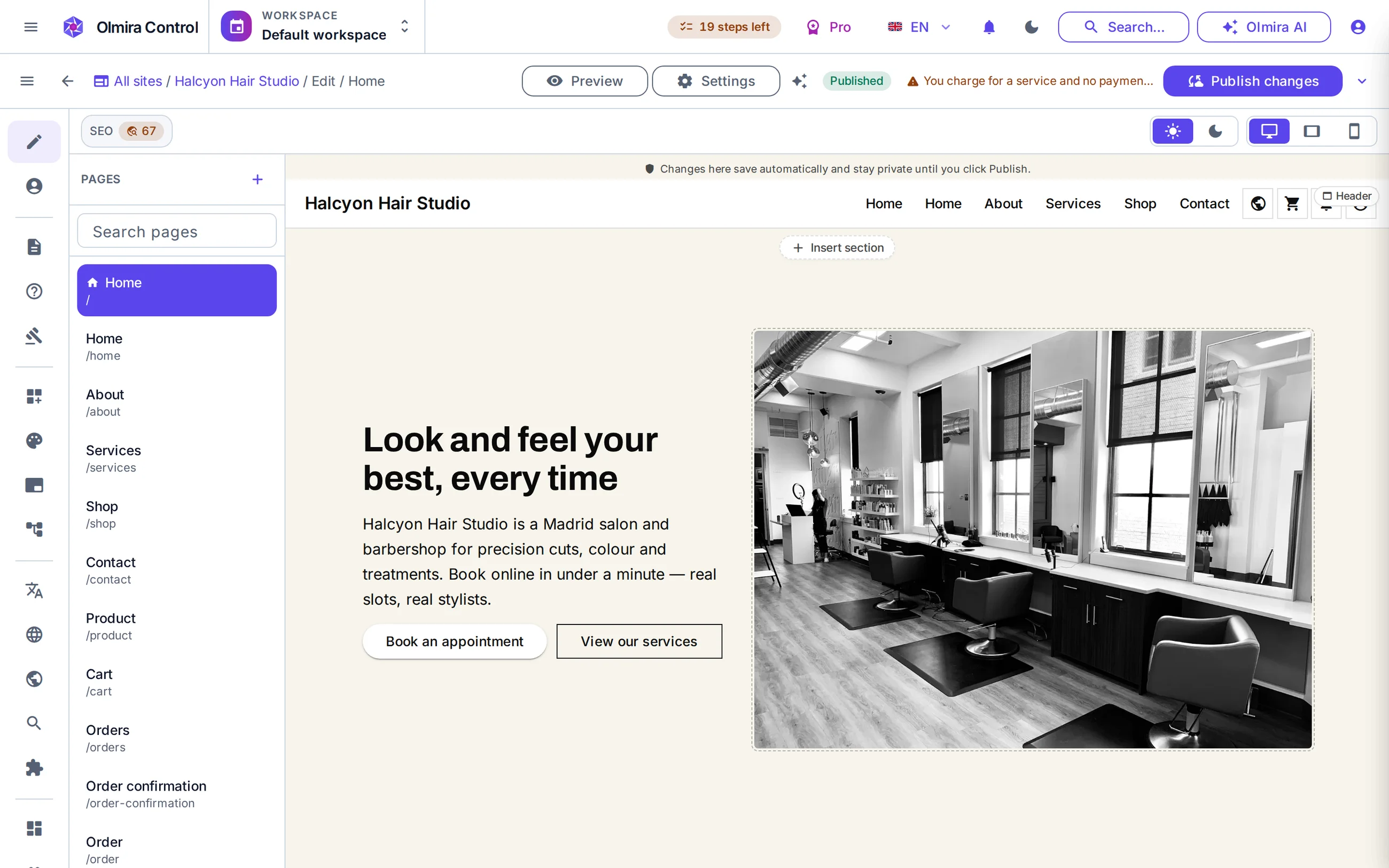Select tablet viewport preview

(x=1312, y=131)
